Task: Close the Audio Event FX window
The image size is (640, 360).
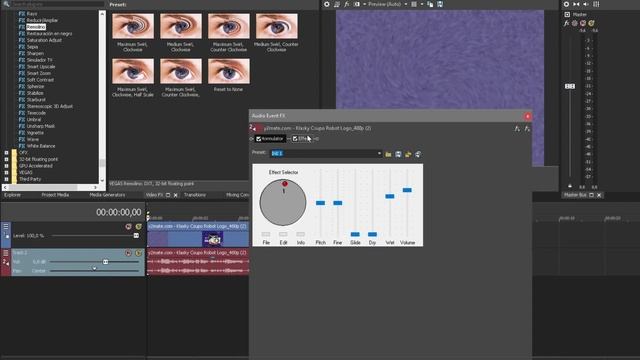Action: 527,116
